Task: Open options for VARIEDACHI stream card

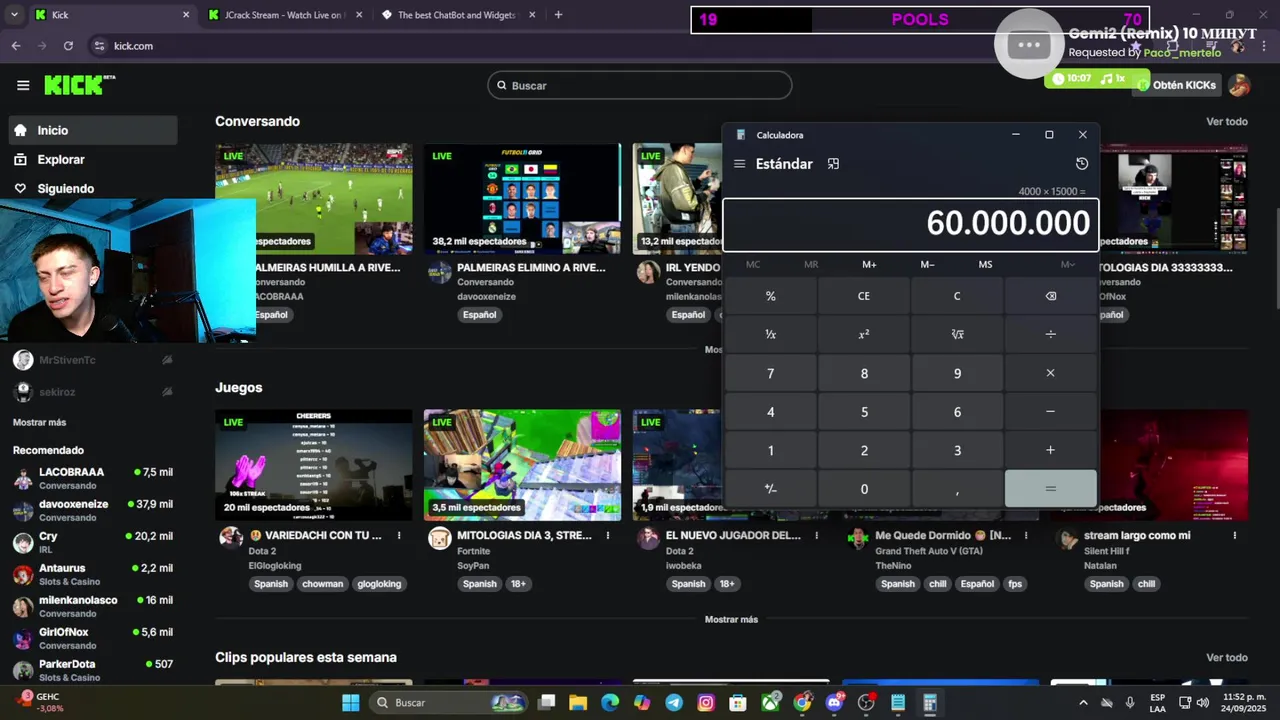Action: point(399,536)
